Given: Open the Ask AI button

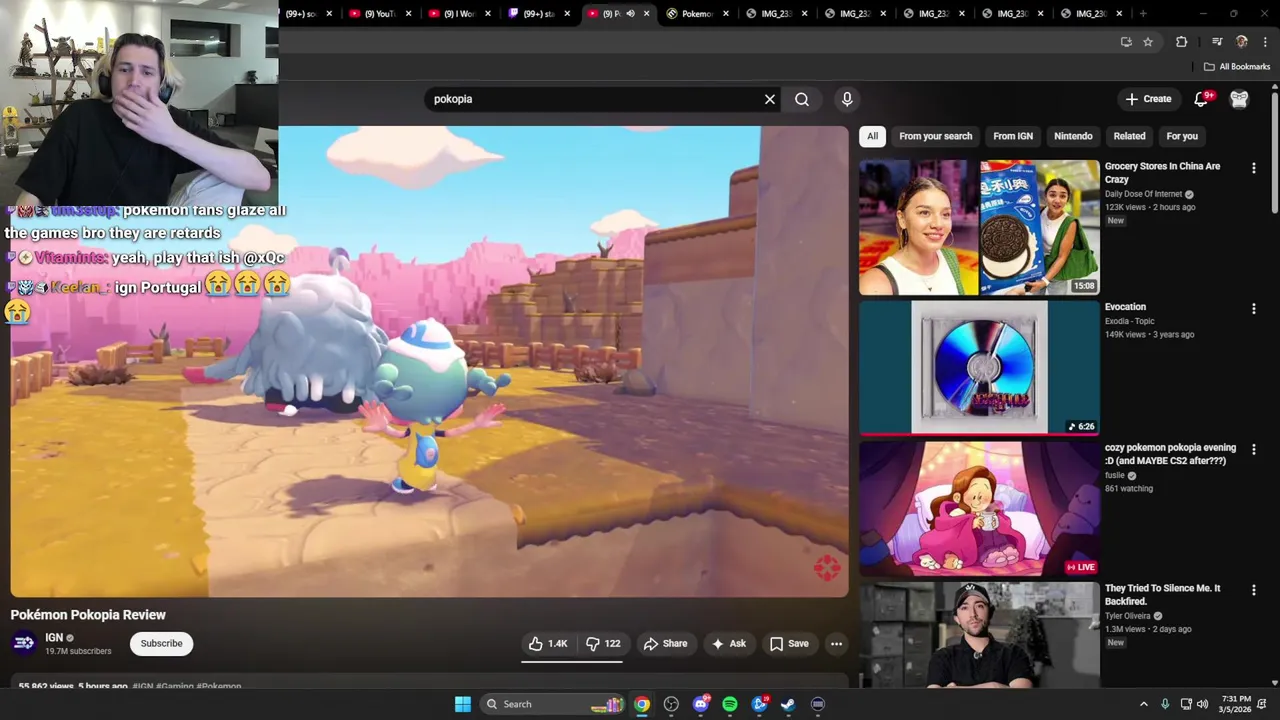Looking at the screenshot, I should pos(728,644).
